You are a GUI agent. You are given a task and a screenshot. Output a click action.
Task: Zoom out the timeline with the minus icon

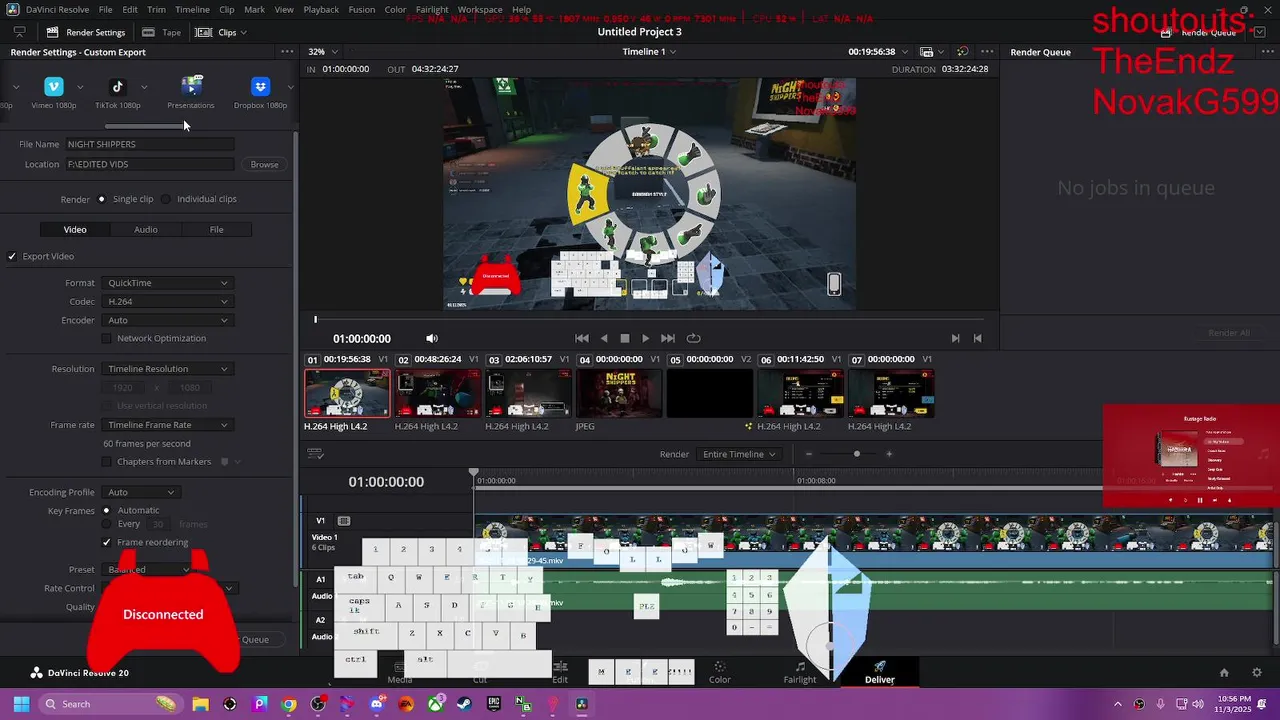pos(809,454)
